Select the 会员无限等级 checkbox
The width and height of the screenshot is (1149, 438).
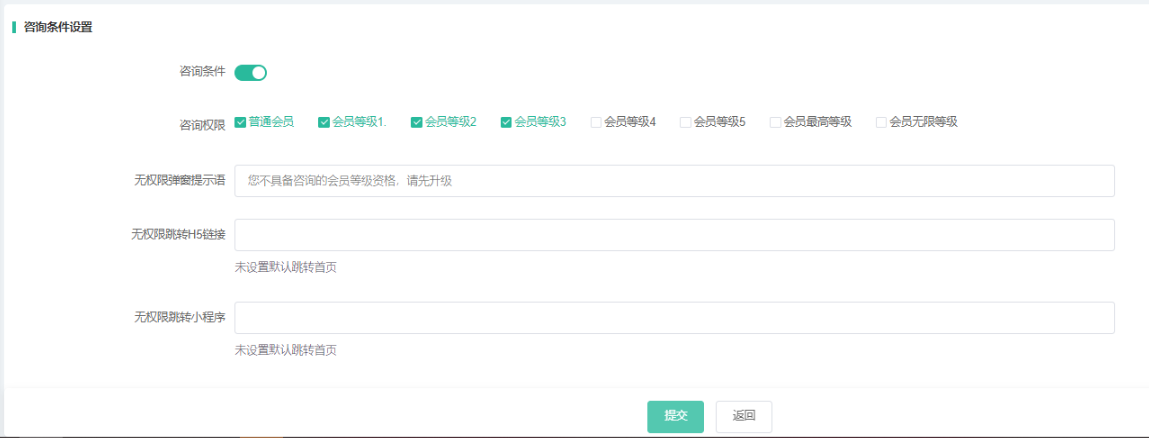tap(882, 122)
